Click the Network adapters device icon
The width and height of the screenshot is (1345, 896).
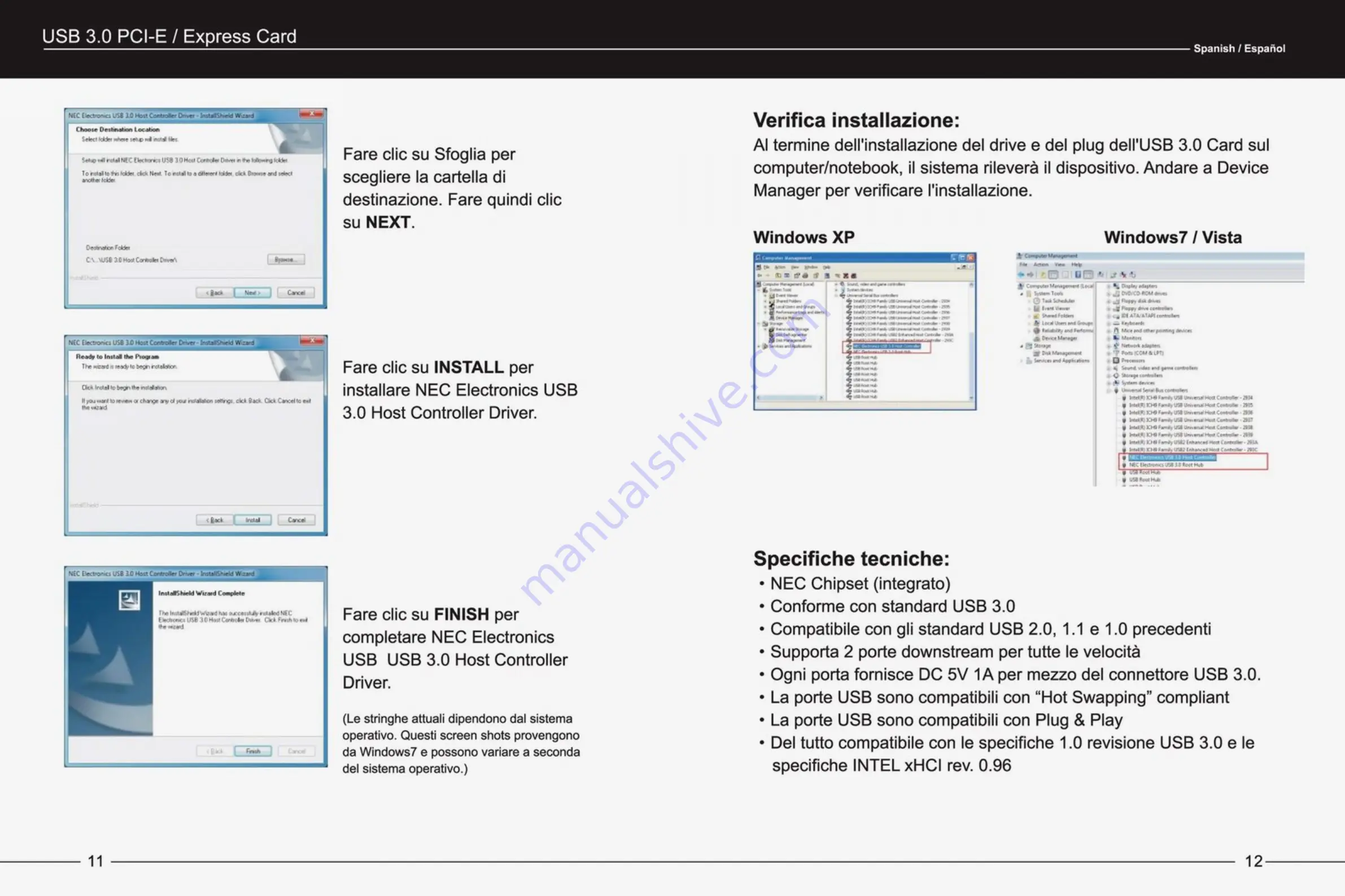point(1116,346)
